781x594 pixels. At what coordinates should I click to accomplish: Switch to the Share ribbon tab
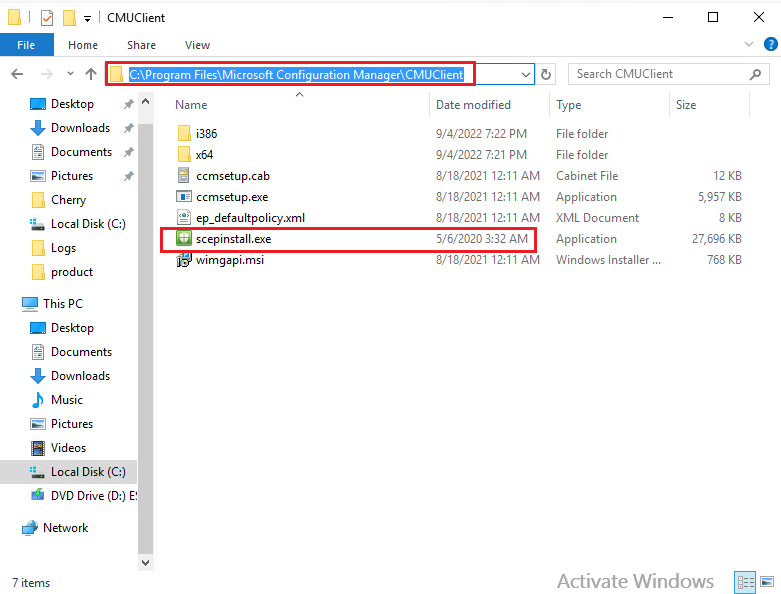tap(141, 45)
